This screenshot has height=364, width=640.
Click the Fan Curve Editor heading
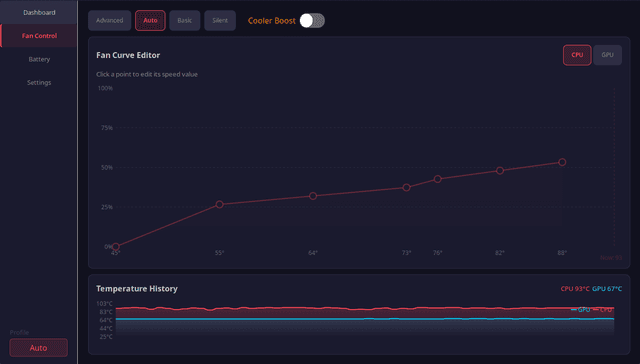(128, 55)
